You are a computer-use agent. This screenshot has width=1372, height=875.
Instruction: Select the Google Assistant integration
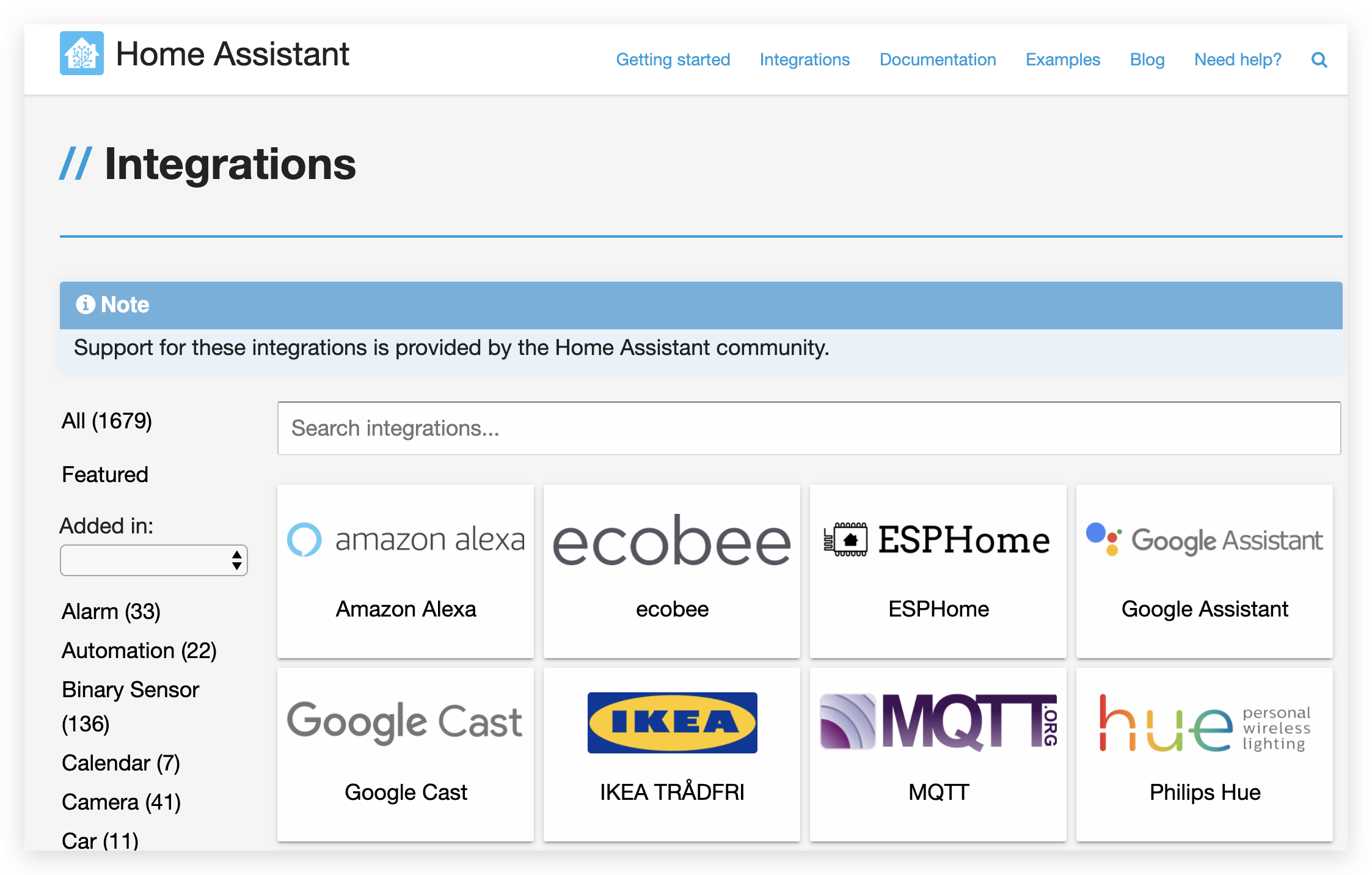coord(1203,571)
